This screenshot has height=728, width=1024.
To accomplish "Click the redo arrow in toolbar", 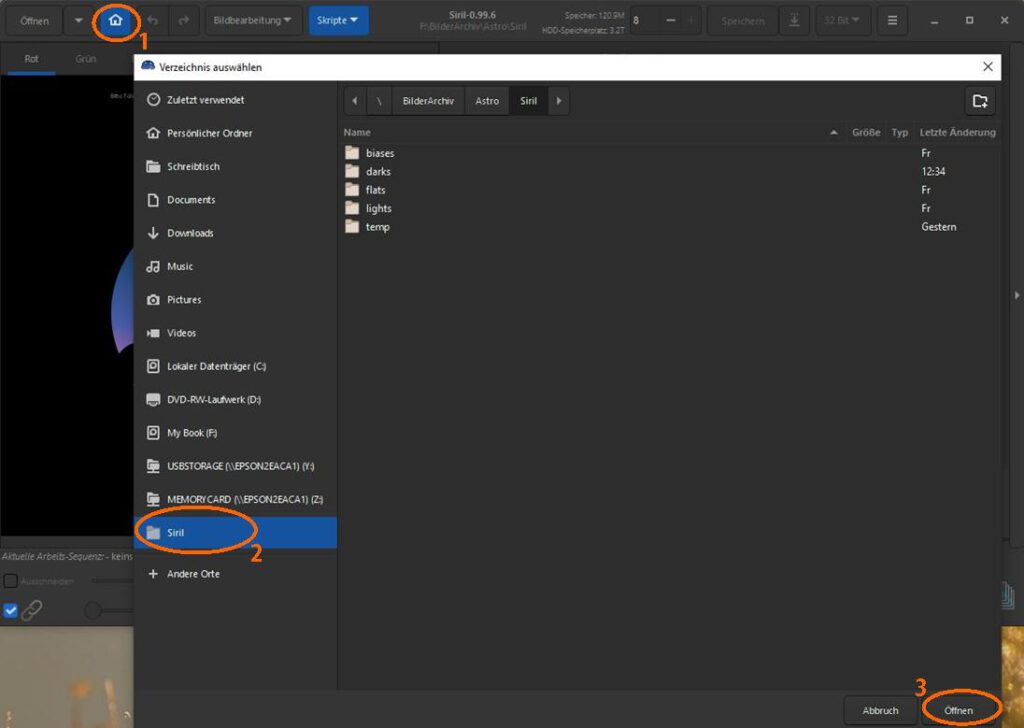I will coord(183,21).
